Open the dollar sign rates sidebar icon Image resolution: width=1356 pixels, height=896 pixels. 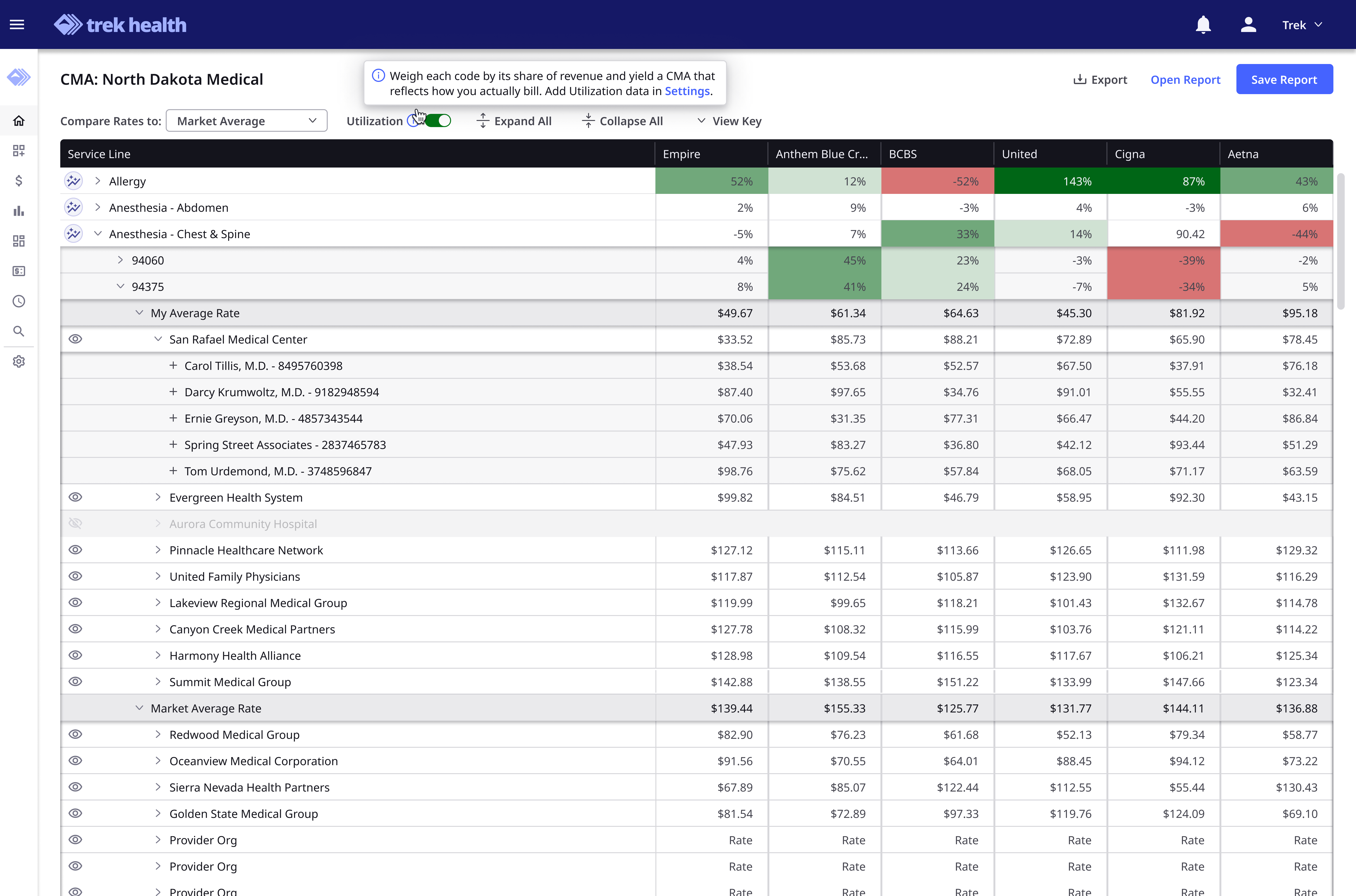point(19,180)
